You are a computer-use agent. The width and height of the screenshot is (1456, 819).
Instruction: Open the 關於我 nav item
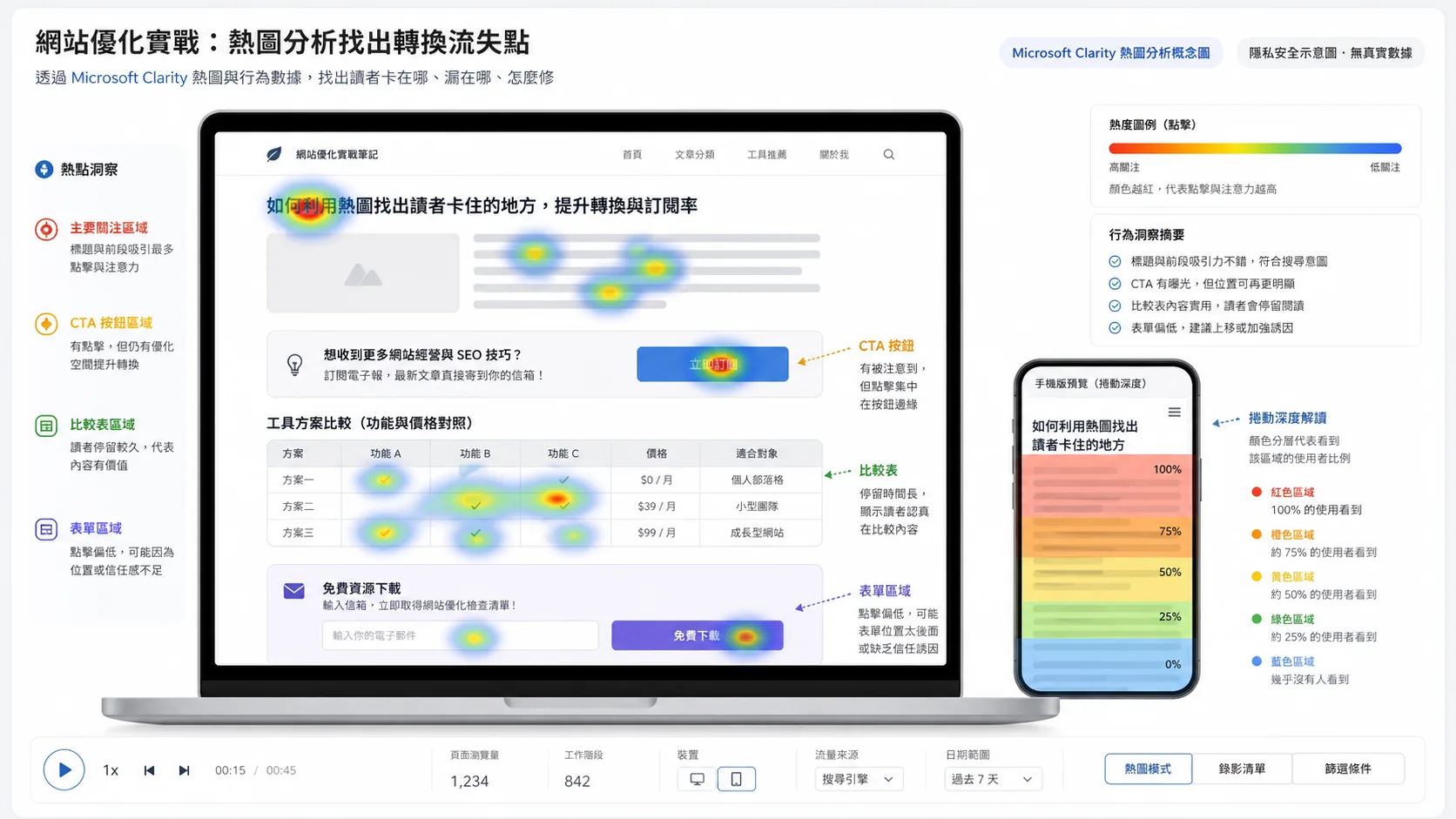833,155
